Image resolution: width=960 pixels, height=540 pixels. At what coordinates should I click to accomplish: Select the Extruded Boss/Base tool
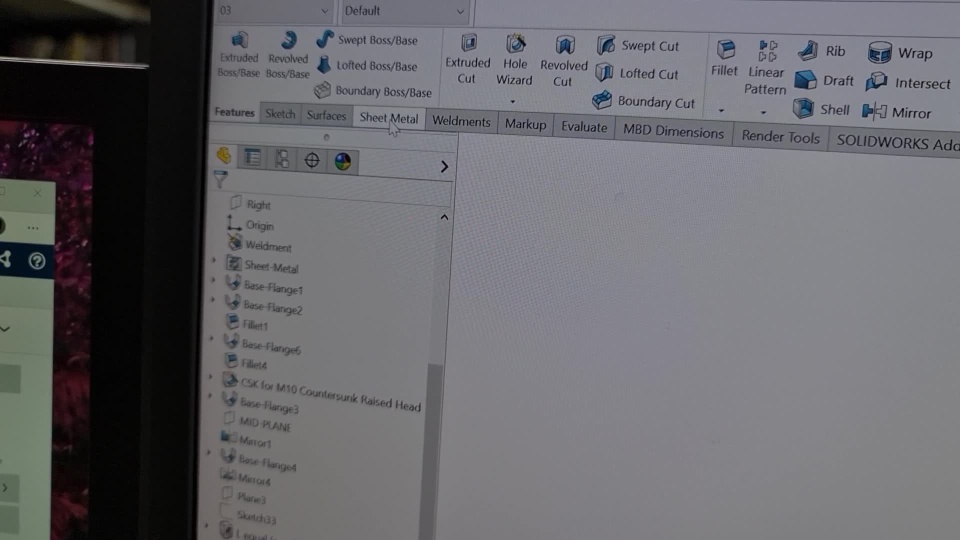pos(239,56)
